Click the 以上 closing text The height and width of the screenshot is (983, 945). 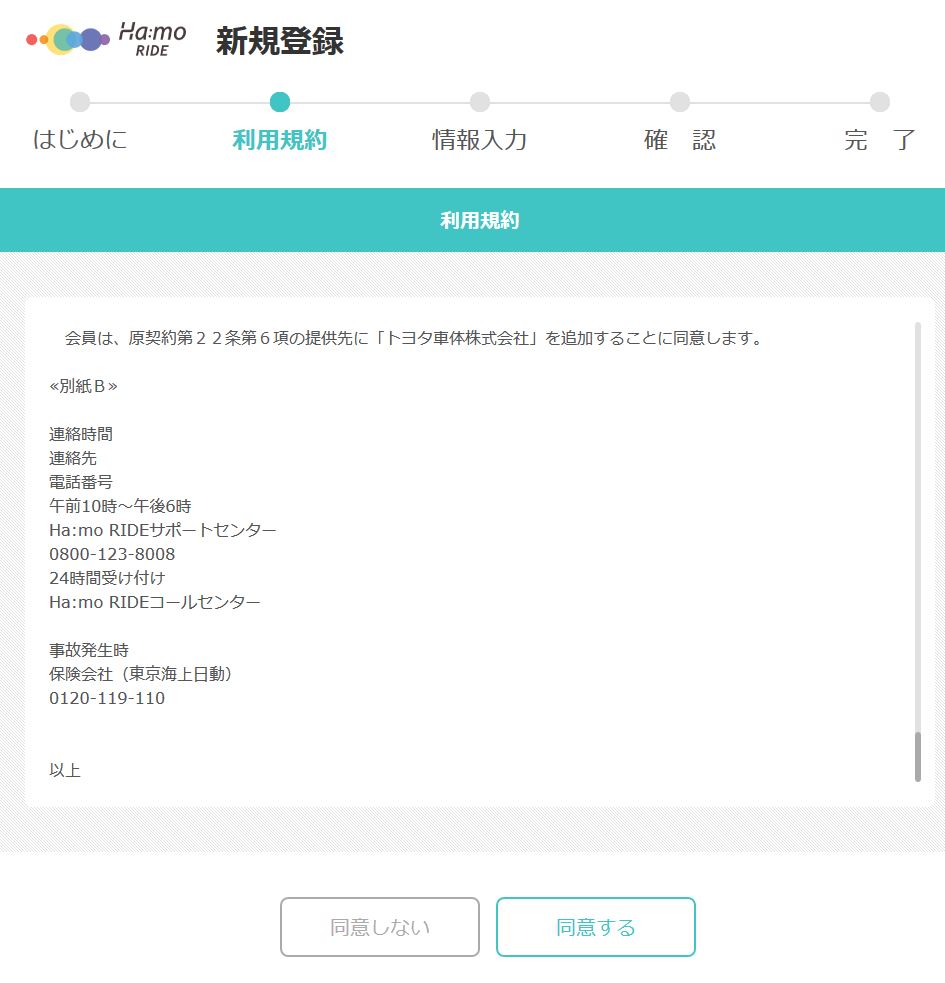[x=65, y=770]
